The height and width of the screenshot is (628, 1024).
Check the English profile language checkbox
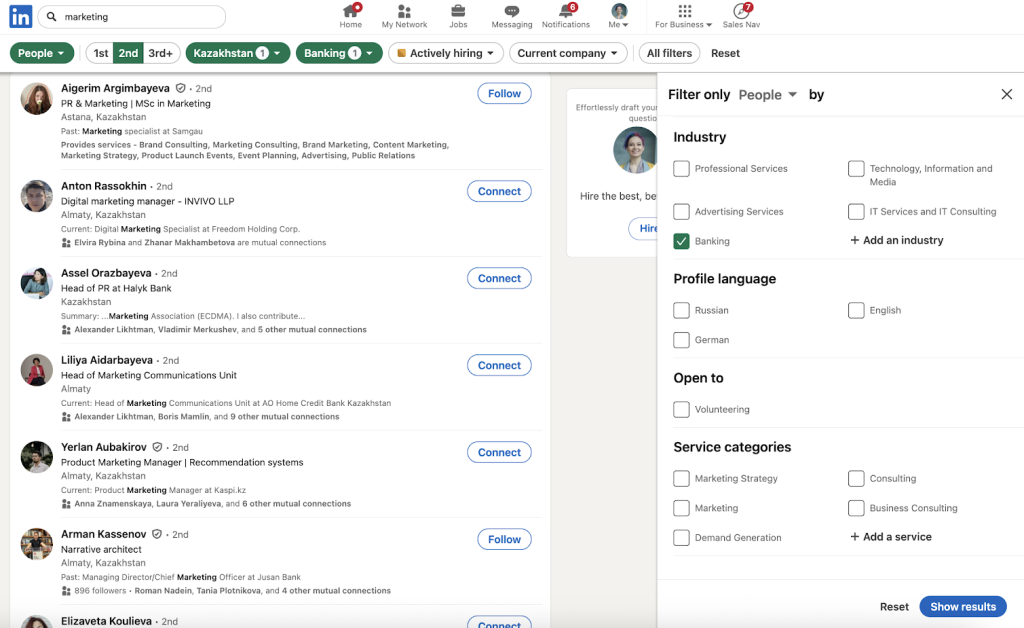pos(856,310)
